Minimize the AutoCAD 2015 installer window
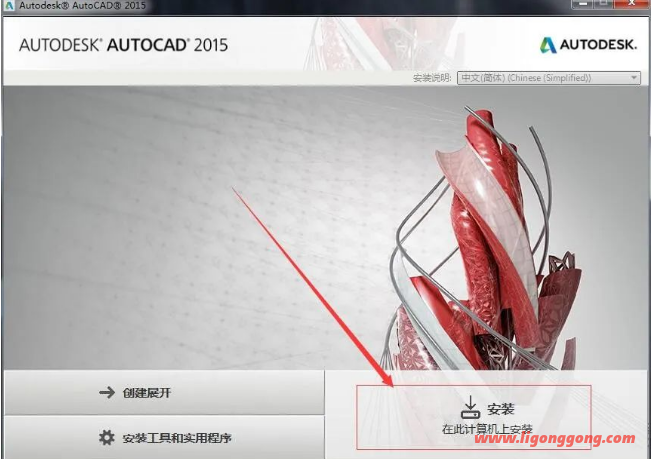This screenshot has width=651, height=459. (x=583, y=4)
